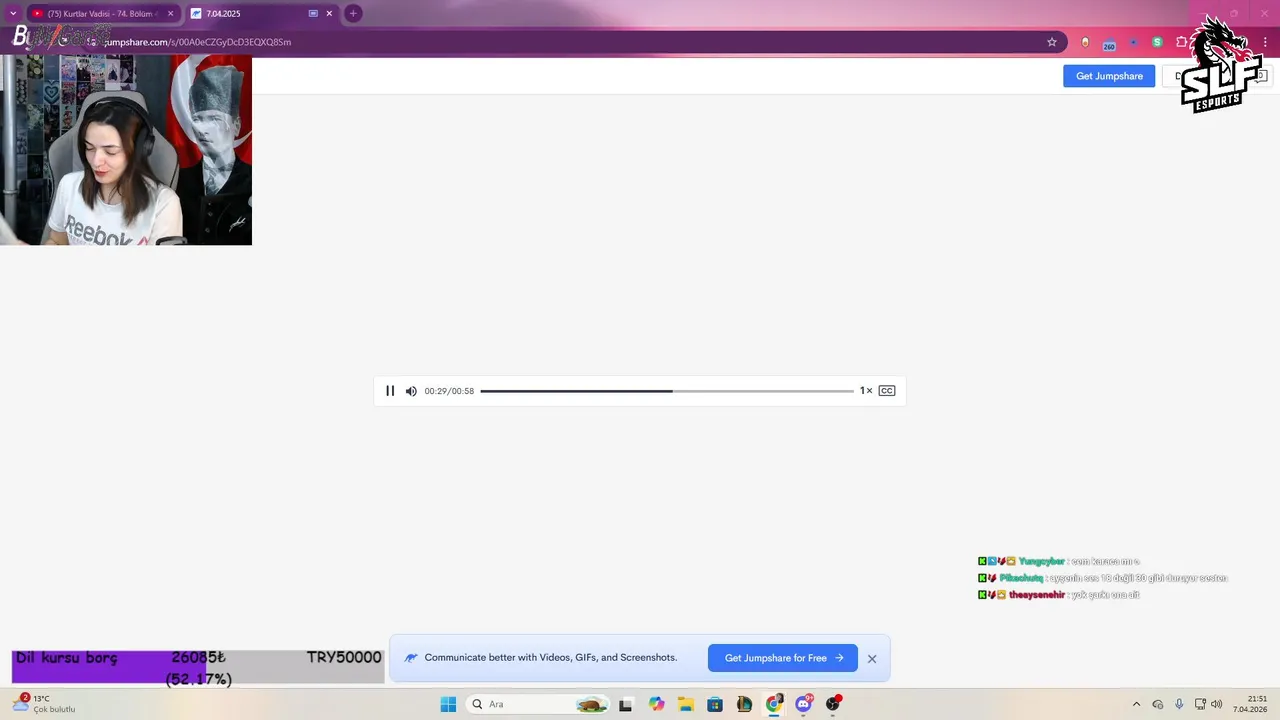Close the 7.04.2025 tab
Image resolution: width=1280 pixels, height=720 pixels.
[329, 14]
